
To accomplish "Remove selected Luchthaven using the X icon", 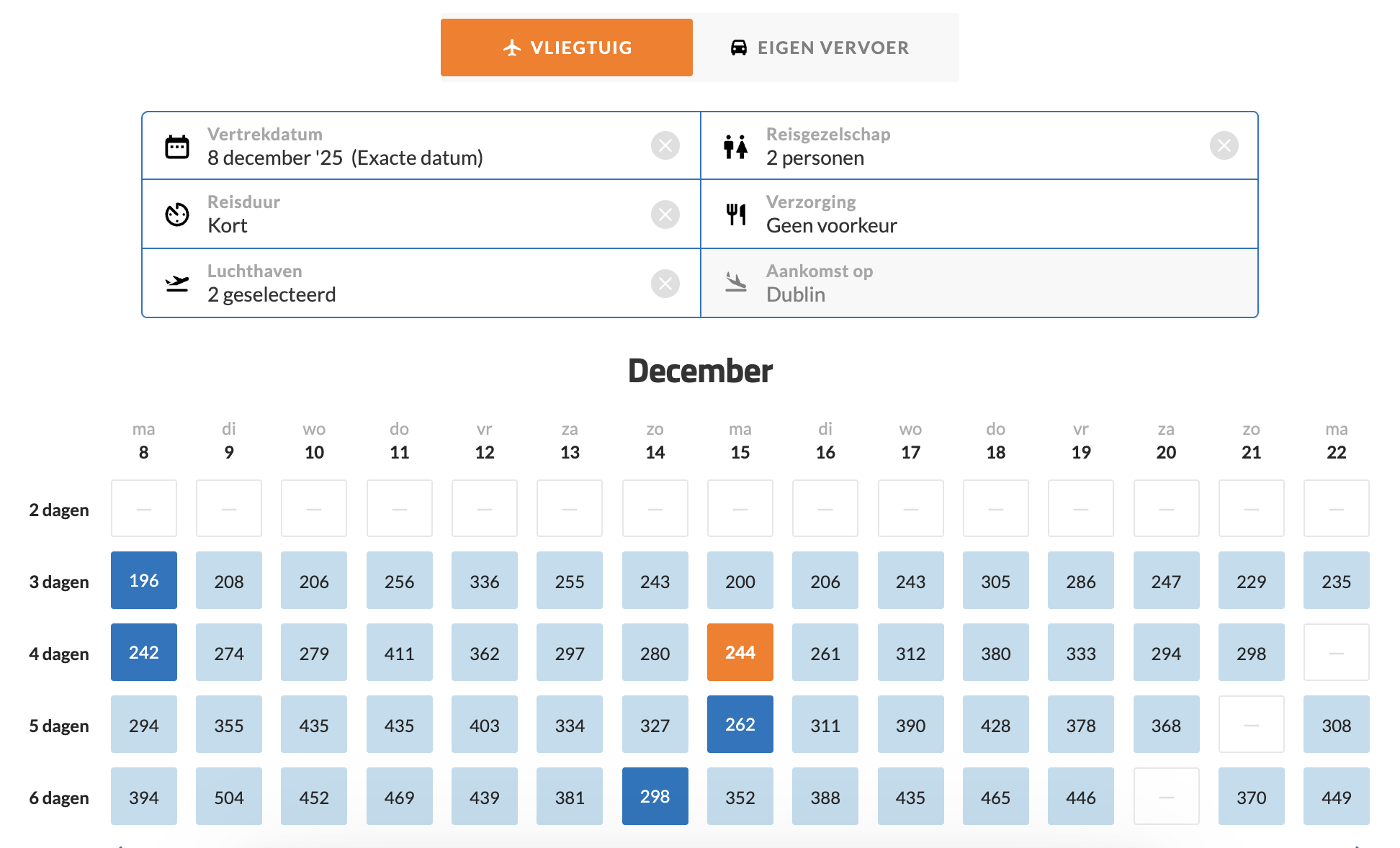I will pos(665,284).
